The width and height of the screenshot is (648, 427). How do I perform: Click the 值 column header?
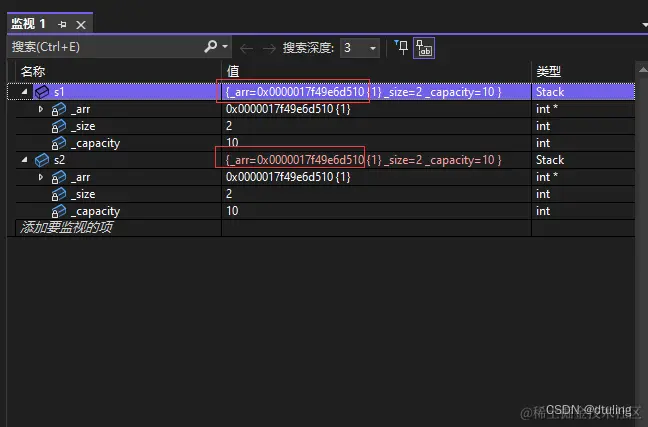233,72
